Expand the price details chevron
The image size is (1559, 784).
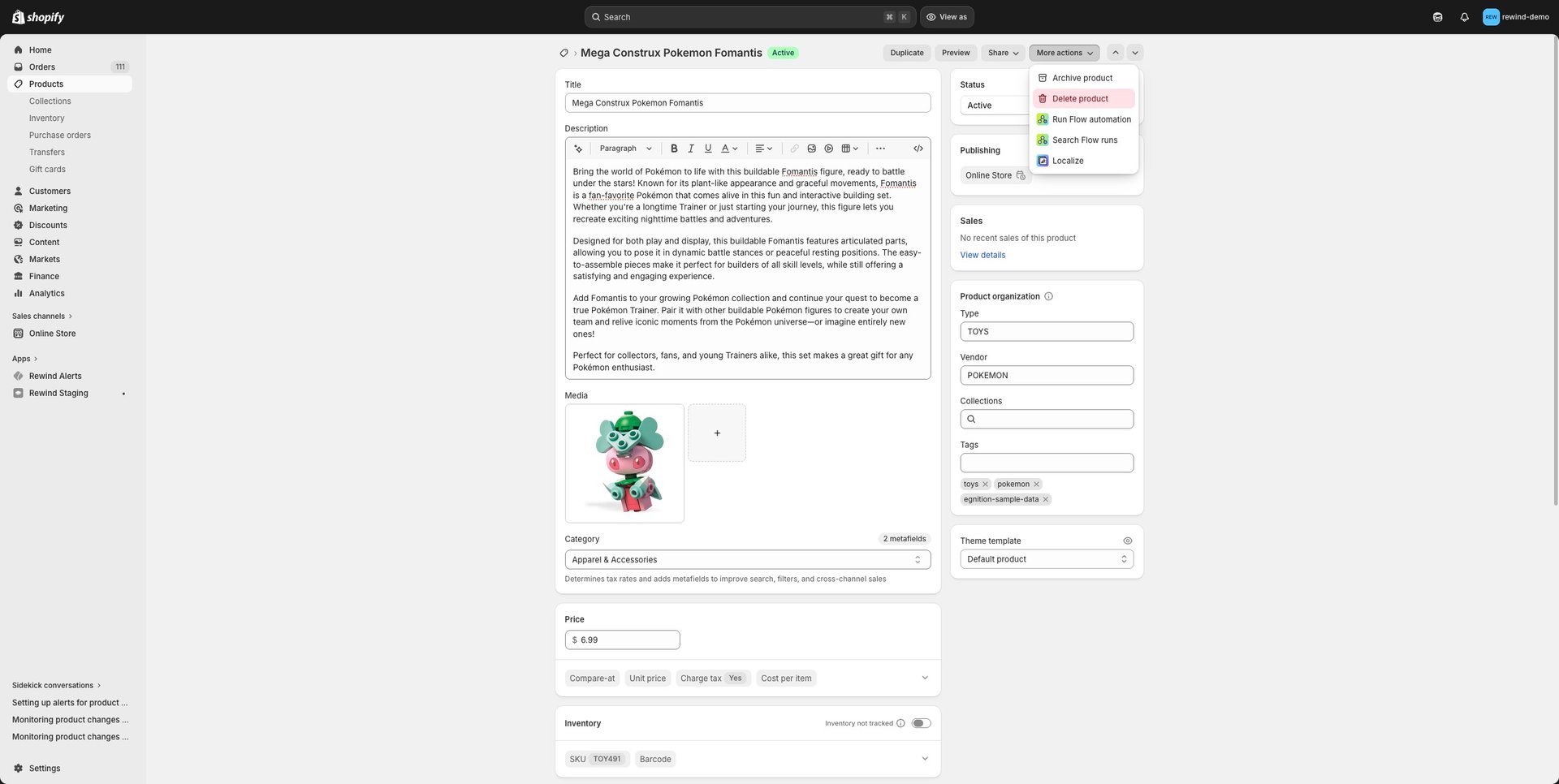coord(924,678)
